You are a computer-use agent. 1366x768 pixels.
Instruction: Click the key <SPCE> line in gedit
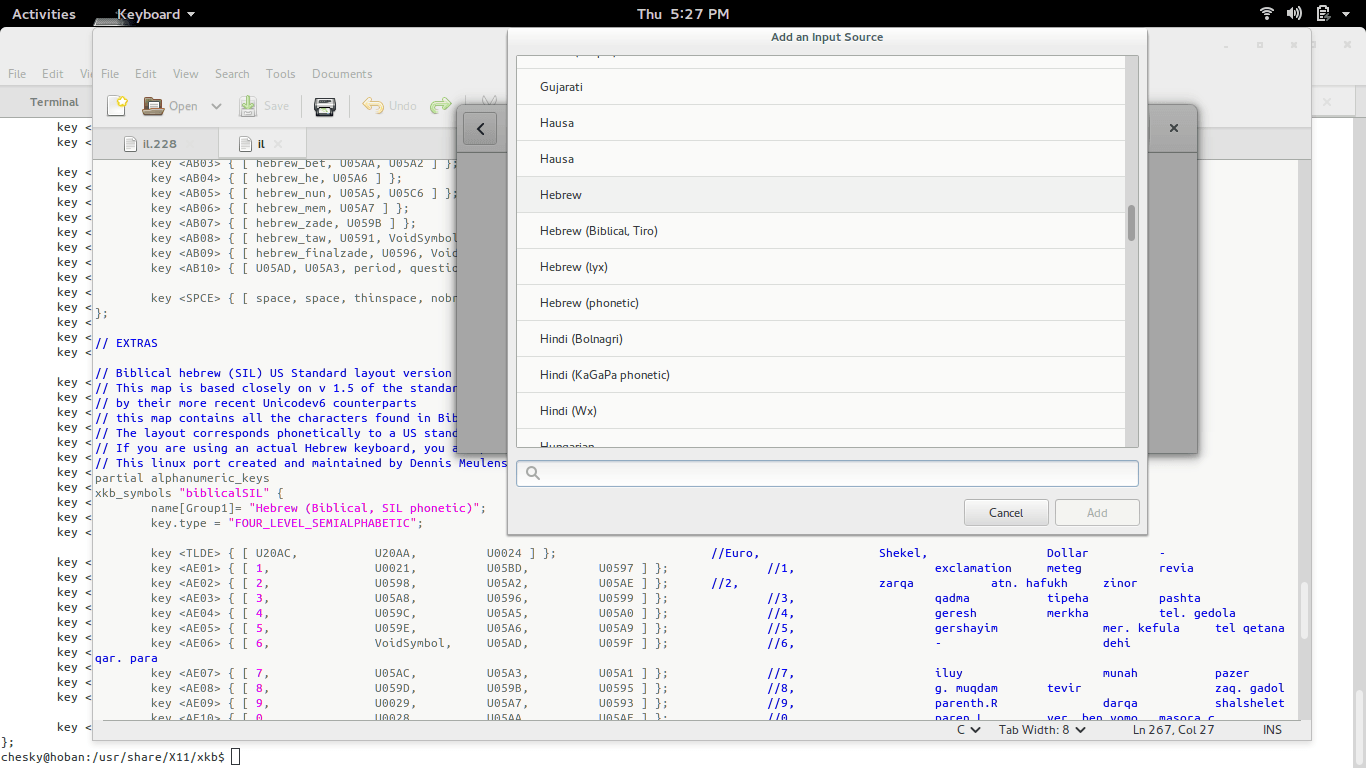coord(304,298)
